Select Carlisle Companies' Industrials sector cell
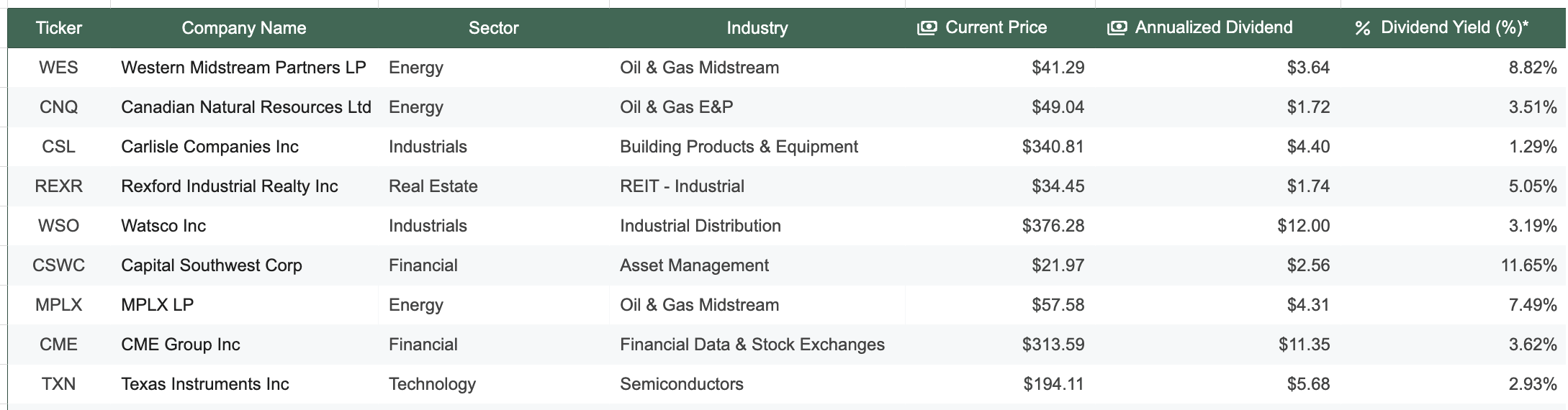This screenshot has width=1568, height=410. pos(428,147)
